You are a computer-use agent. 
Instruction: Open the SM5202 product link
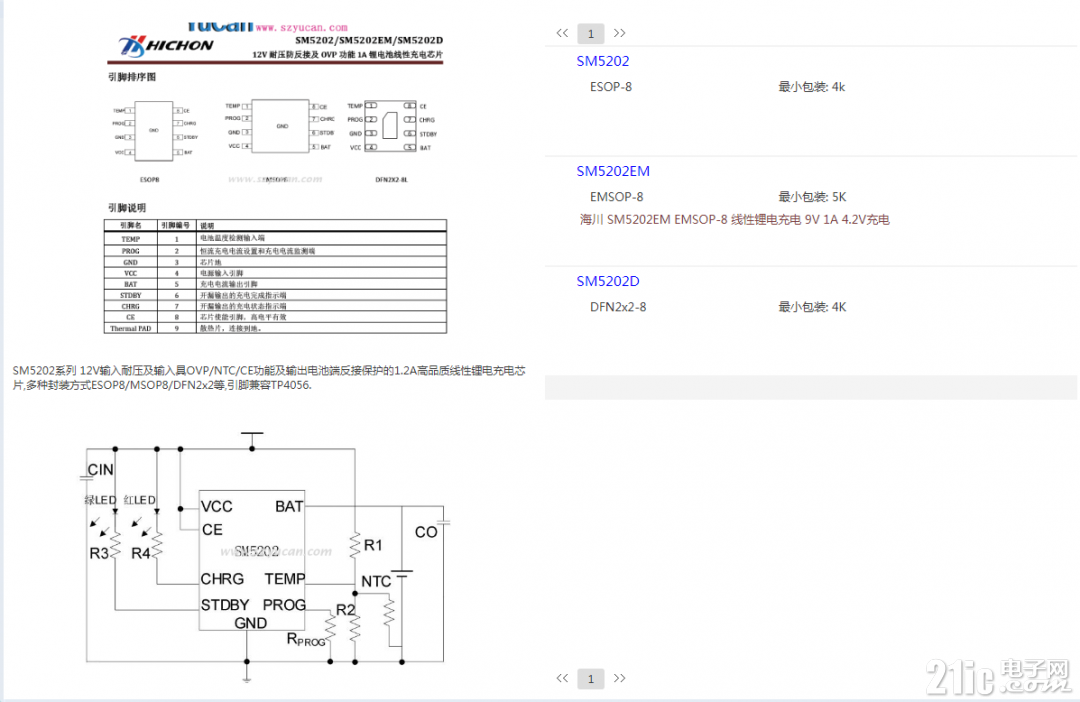click(x=603, y=61)
